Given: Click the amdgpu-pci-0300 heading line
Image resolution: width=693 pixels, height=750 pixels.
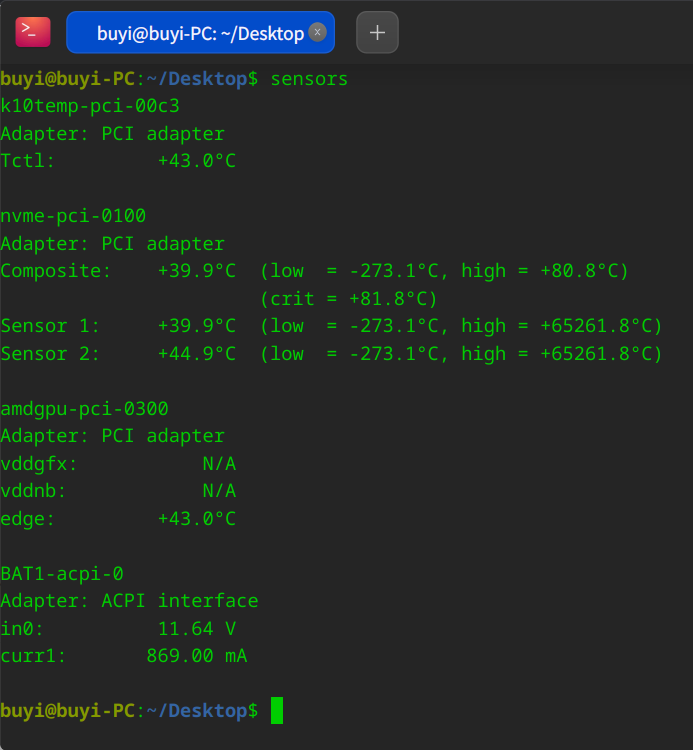Looking at the screenshot, I should tap(84, 409).
